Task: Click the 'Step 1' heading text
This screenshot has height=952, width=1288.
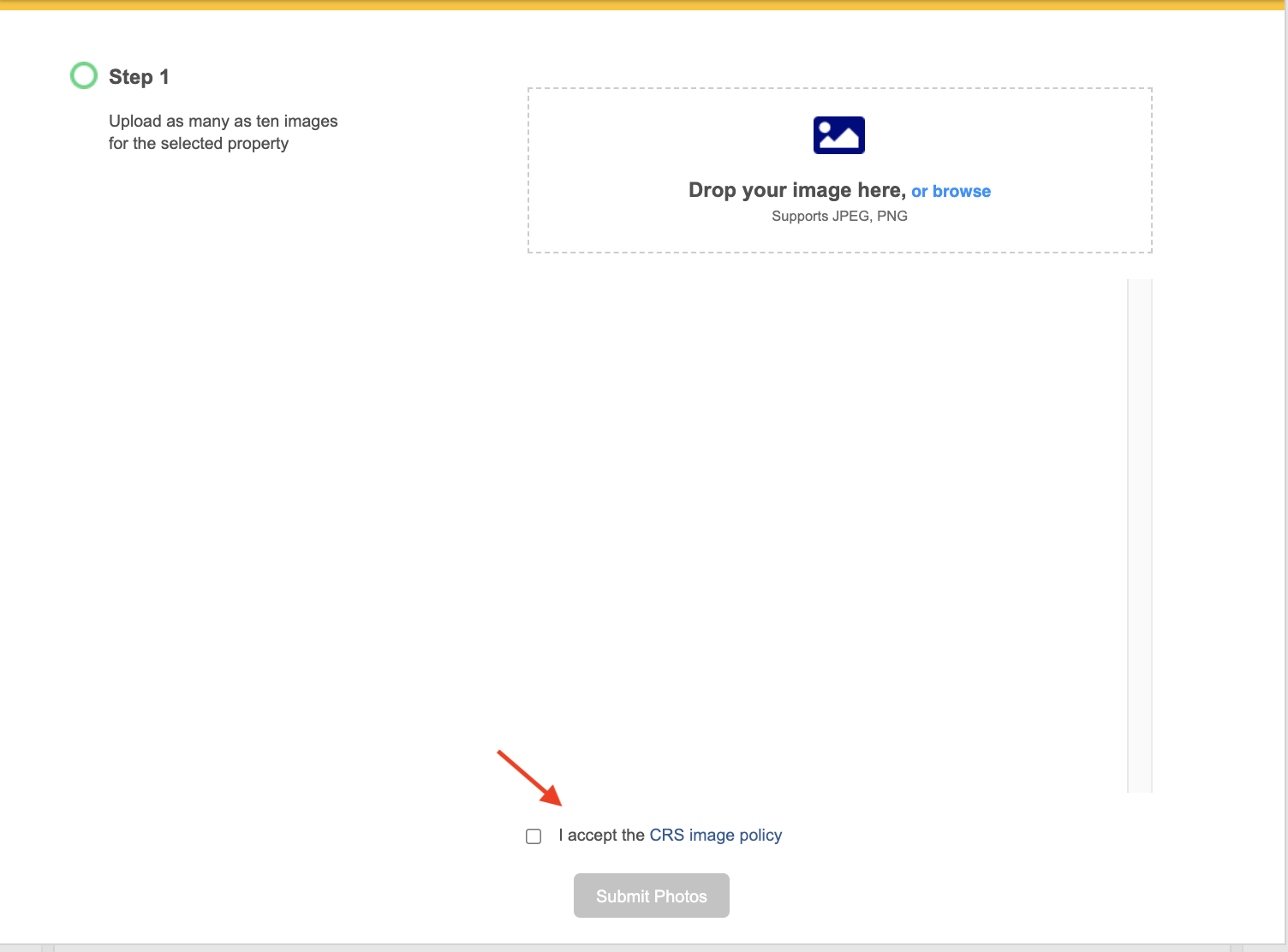Action: [x=139, y=77]
